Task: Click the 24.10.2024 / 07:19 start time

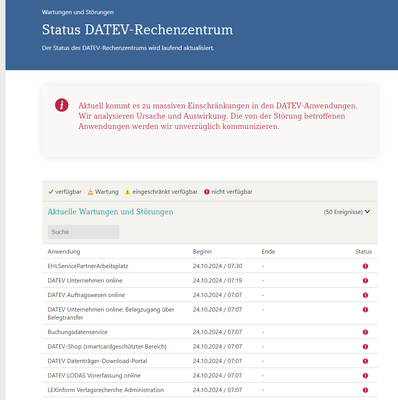Action: pyautogui.click(x=217, y=281)
